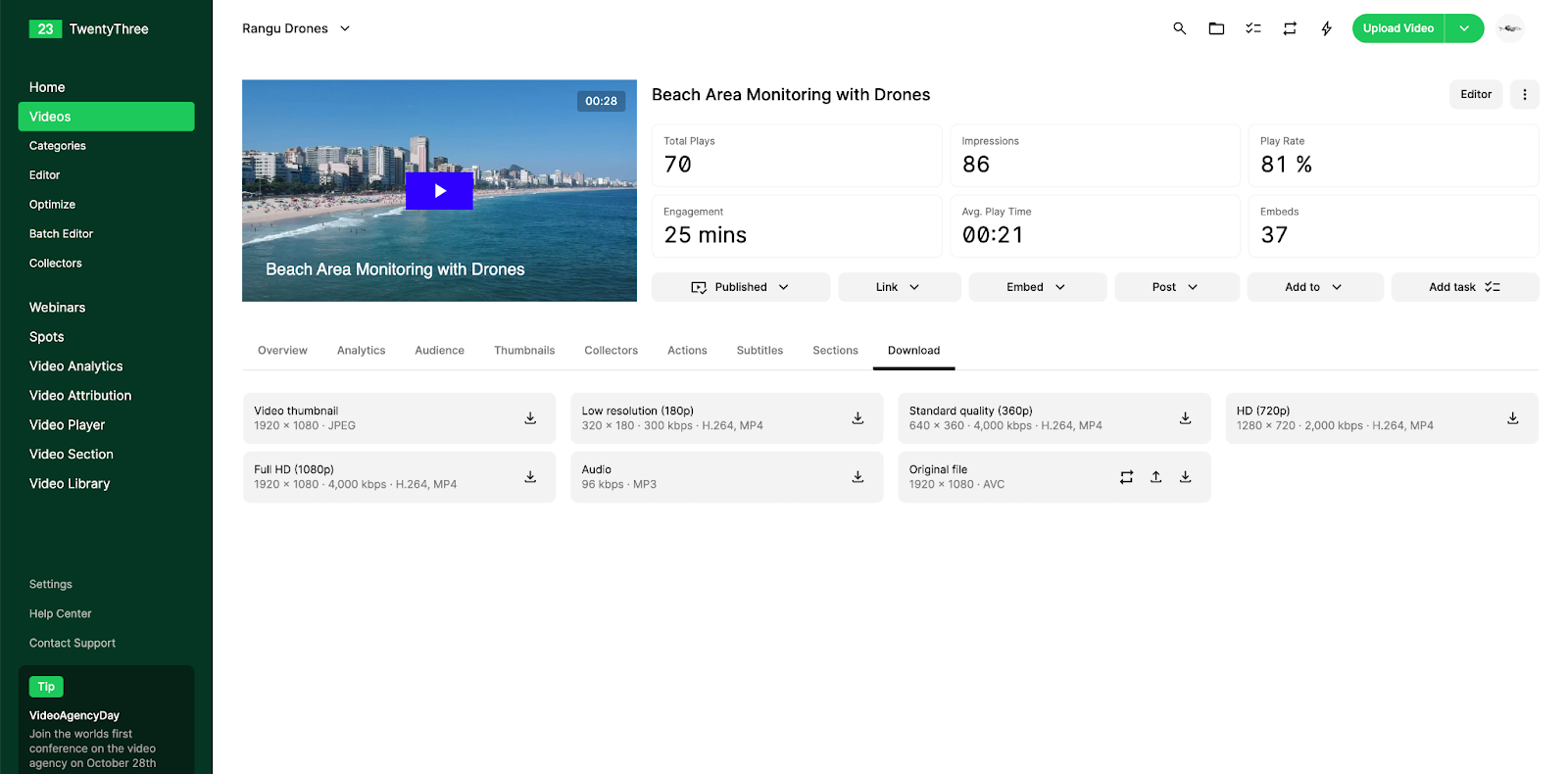Click the Engagement 25 mins stat card
Viewport: 1568px width, 774px height.
[797, 225]
